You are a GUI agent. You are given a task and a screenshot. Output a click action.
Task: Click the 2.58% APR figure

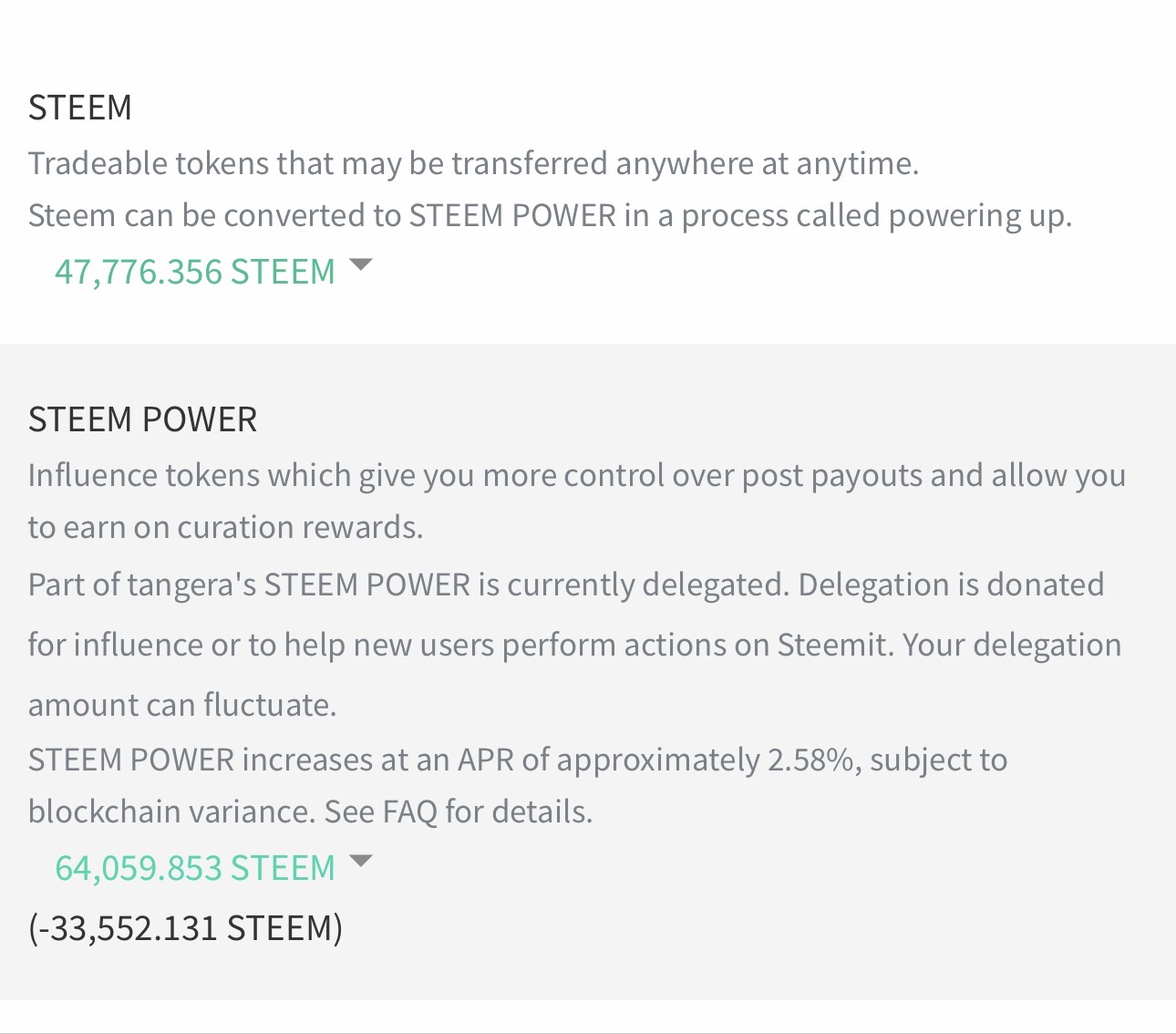[x=810, y=760]
